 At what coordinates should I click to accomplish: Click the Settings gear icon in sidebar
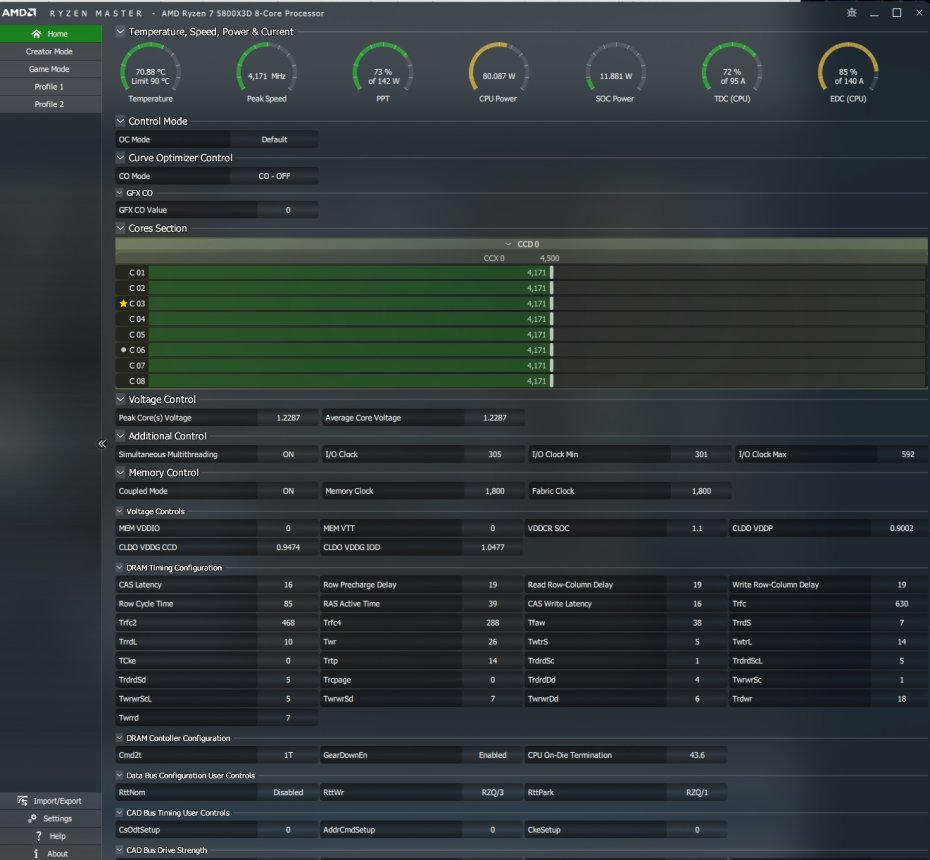[x=32, y=818]
